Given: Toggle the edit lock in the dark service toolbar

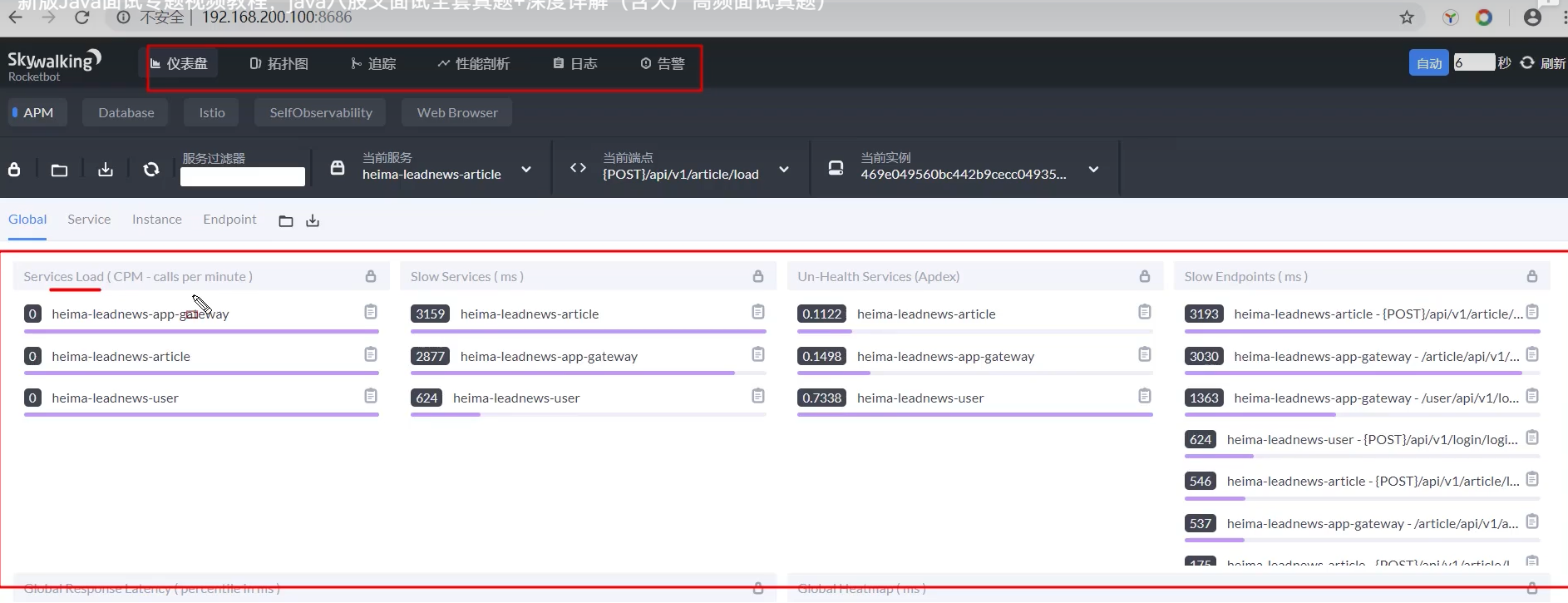Looking at the screenshot, I should pyautogui.click(x=14, y=170).
